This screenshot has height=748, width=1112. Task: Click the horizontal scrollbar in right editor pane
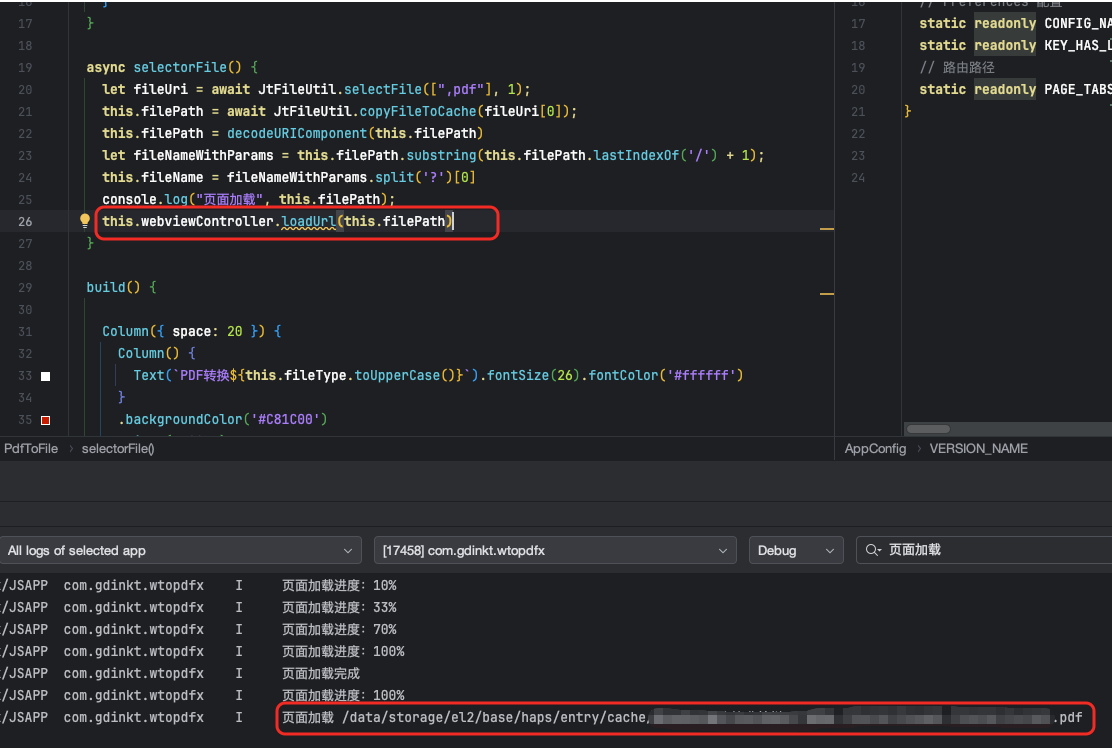(x=928, y=429)
